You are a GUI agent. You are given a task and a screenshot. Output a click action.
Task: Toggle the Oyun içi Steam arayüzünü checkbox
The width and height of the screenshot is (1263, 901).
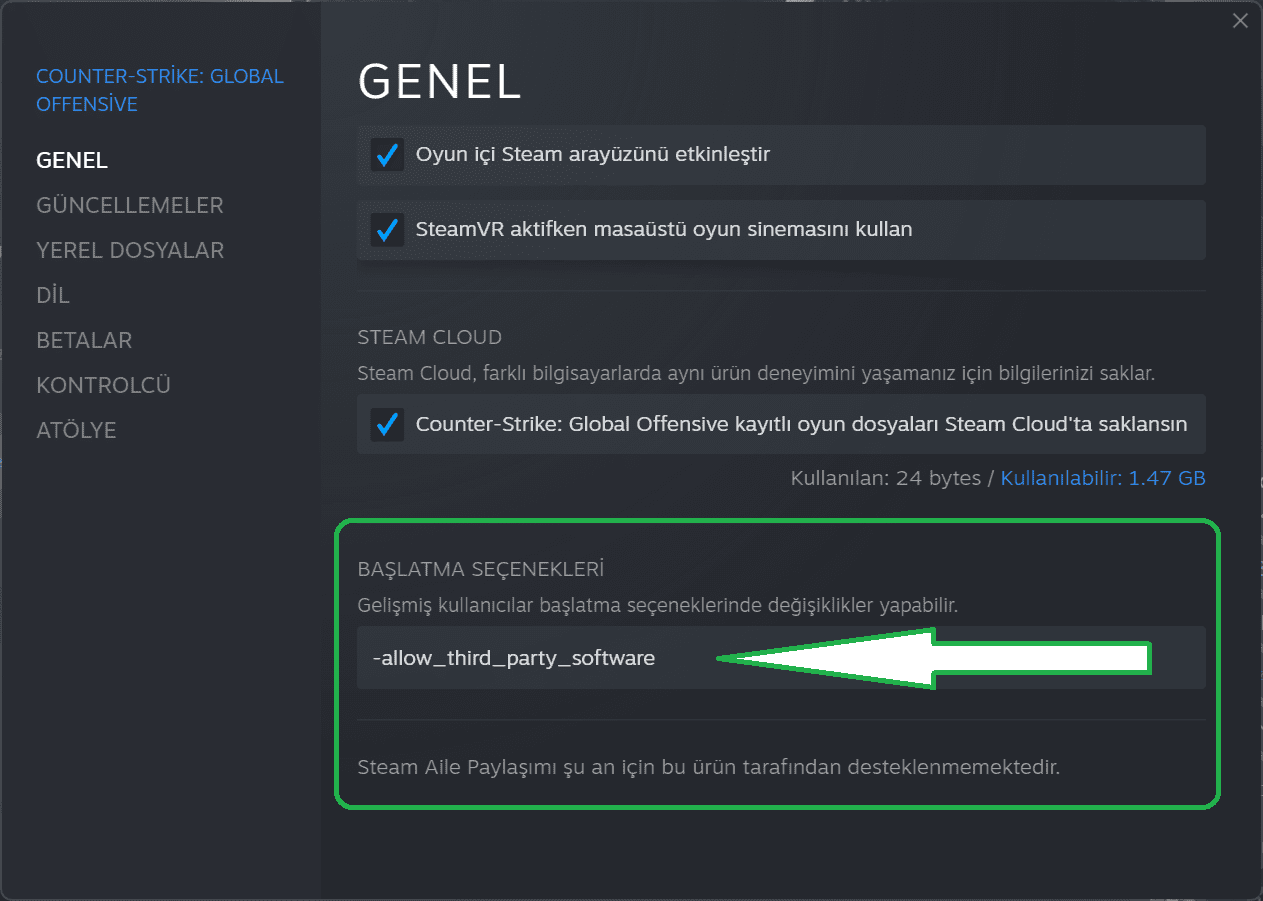pyautogui.click(x=387, y=155)
